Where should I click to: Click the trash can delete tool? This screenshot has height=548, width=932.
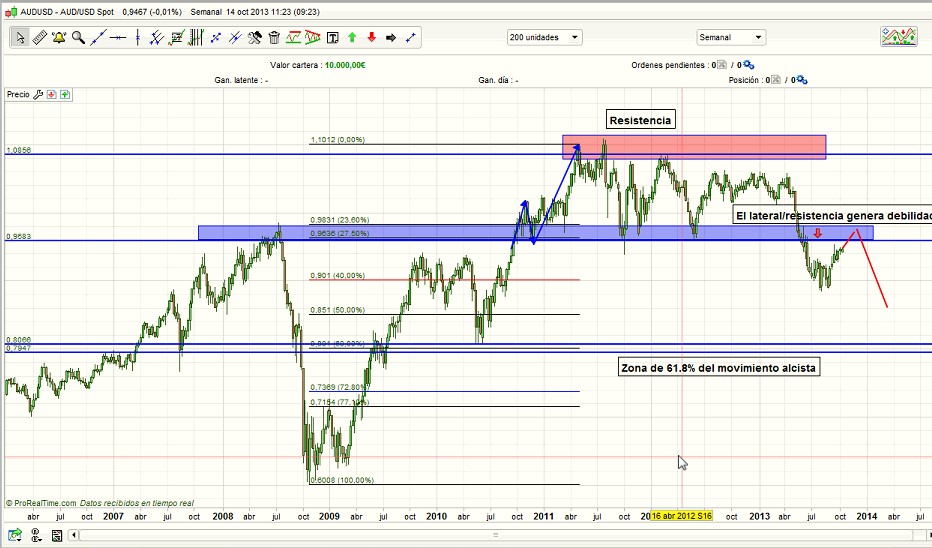[274, 37]
